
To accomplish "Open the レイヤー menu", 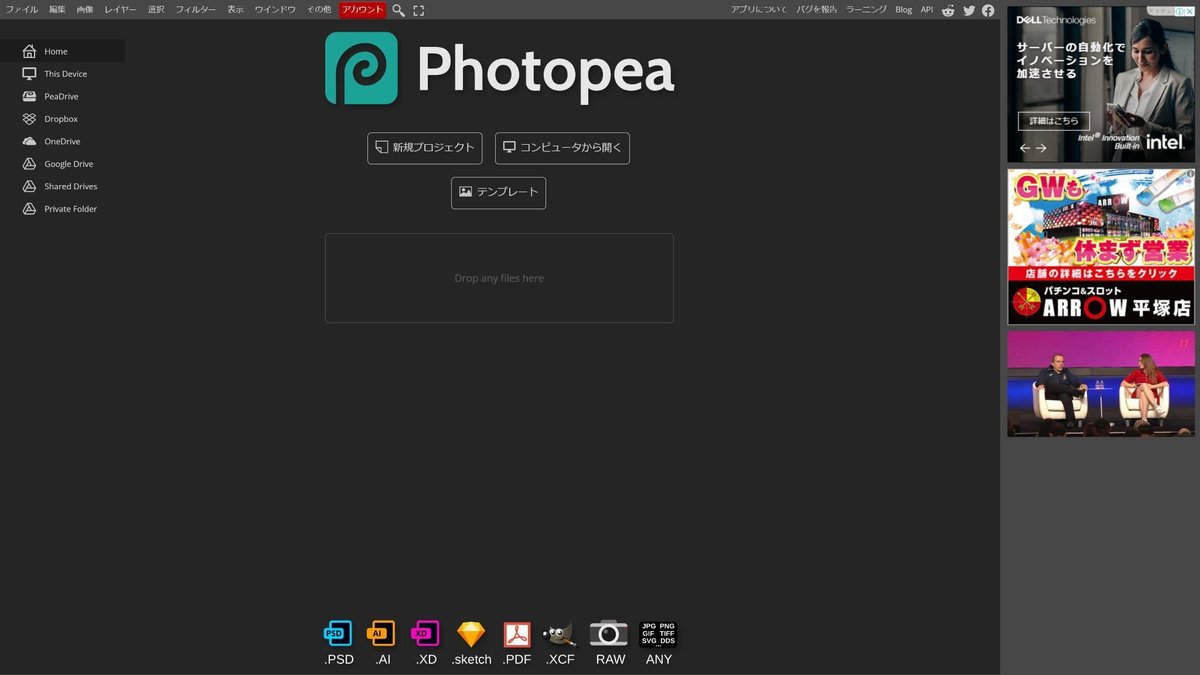I will (120, 9).
